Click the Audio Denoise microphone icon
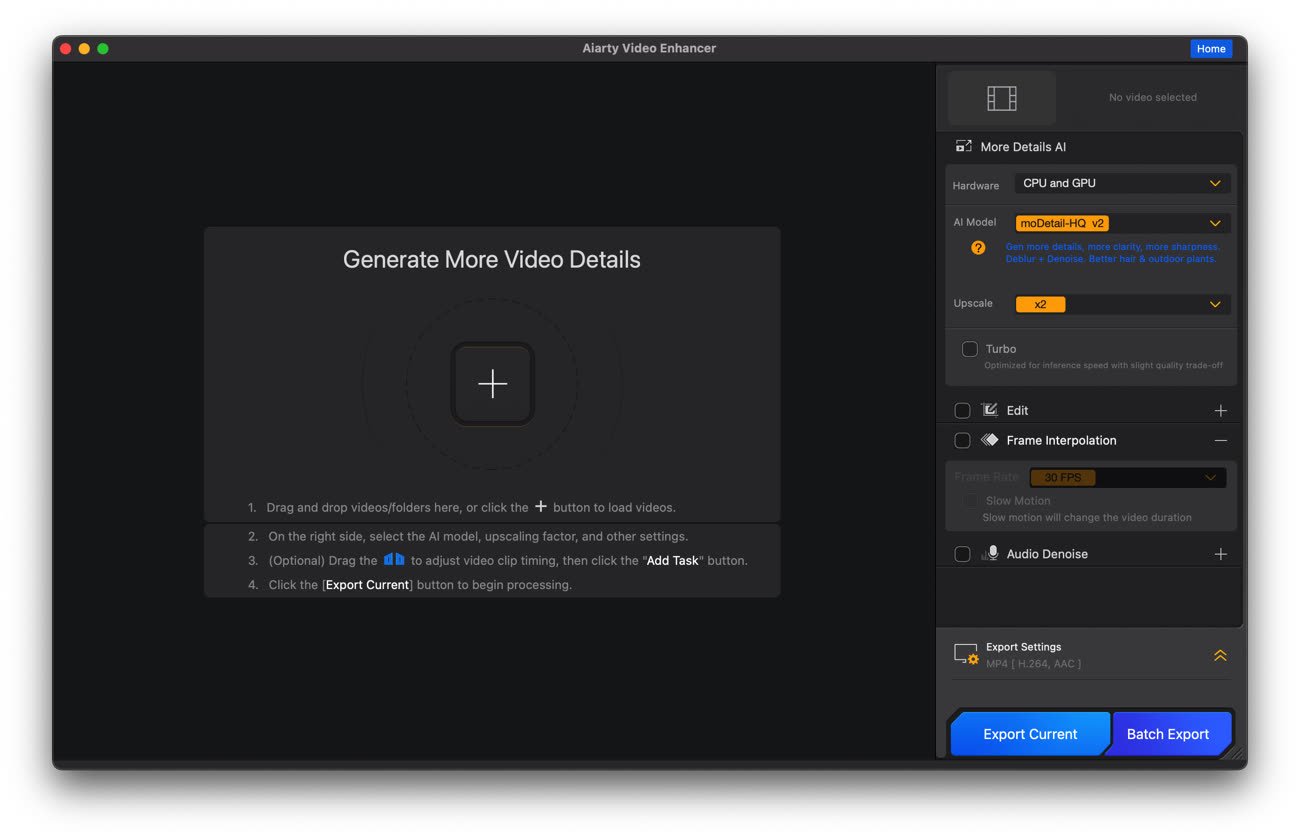This screenshot has height=839, width=1300. tap(990, 553)
